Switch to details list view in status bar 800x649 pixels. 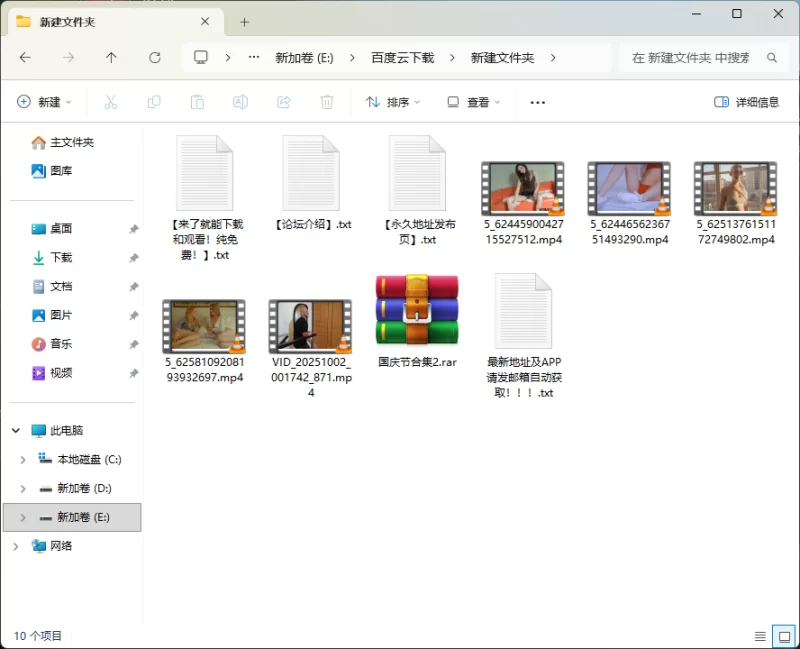762,636
